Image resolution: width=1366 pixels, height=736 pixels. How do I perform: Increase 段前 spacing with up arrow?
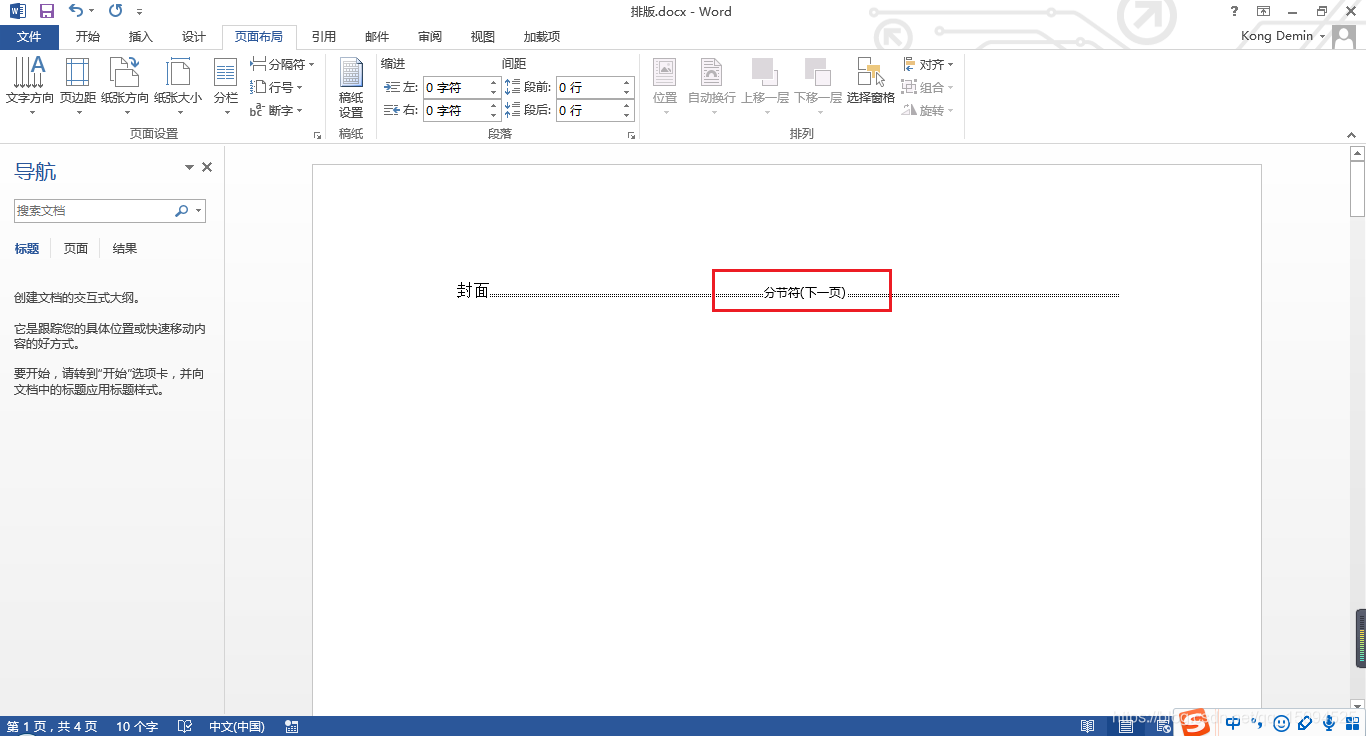click(x=627, y=83)
